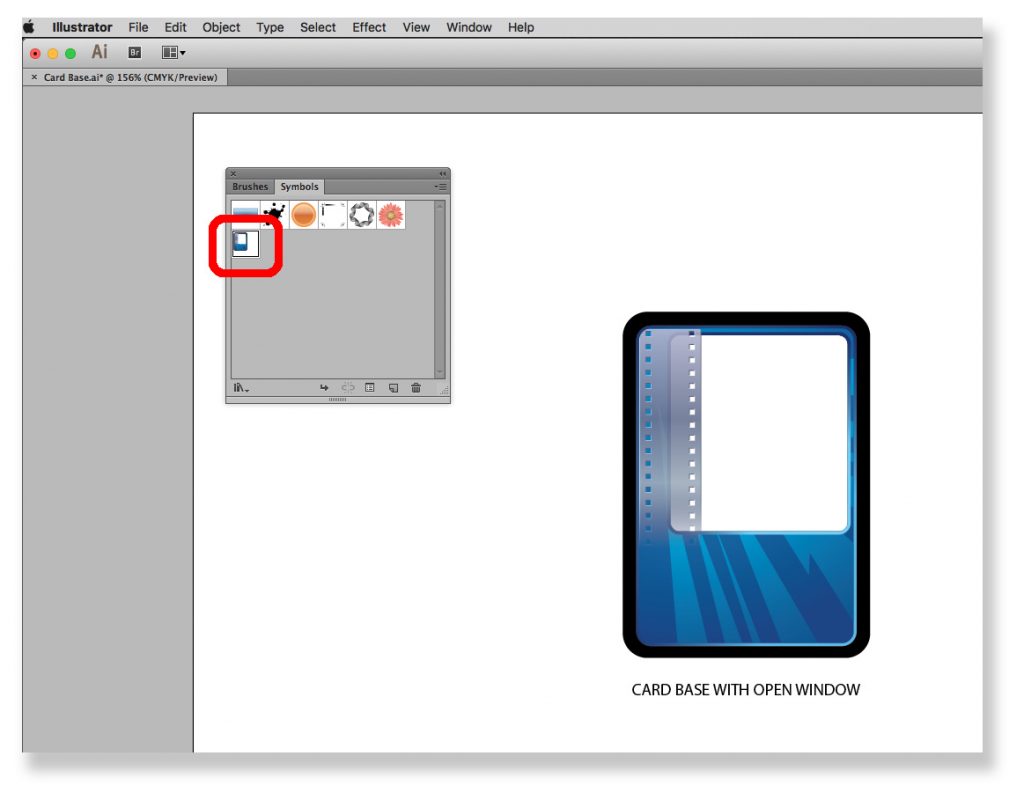
Task: Open the Effect menu
Action: [369, 27]
